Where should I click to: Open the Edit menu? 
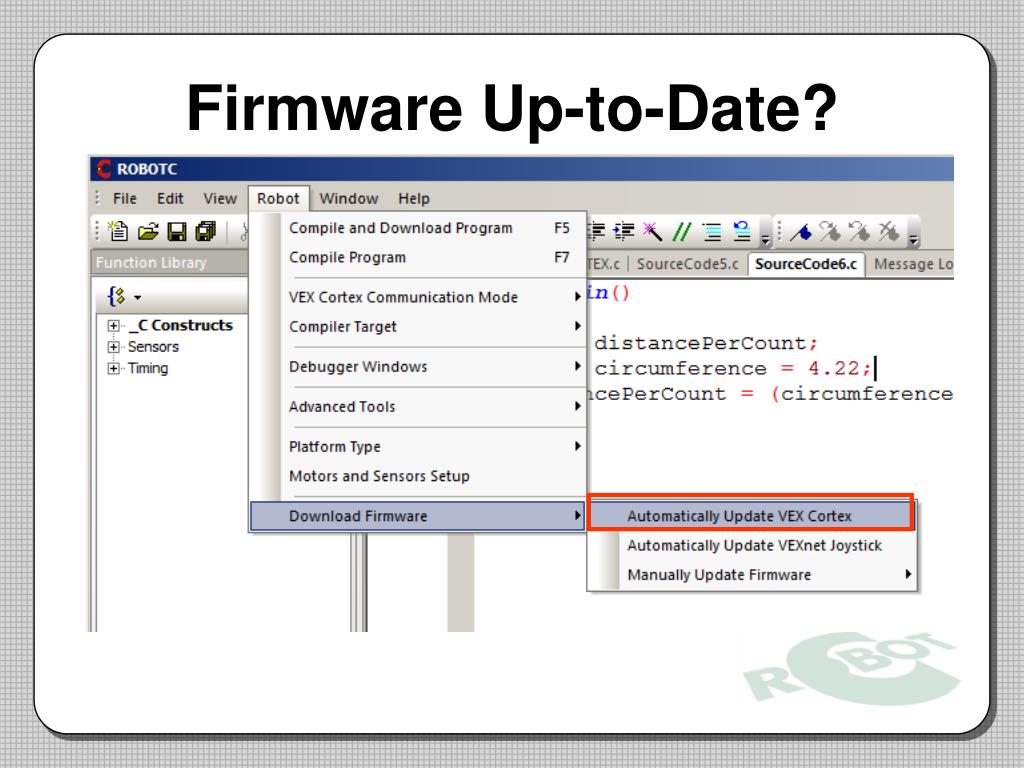[x=170, y=199]
